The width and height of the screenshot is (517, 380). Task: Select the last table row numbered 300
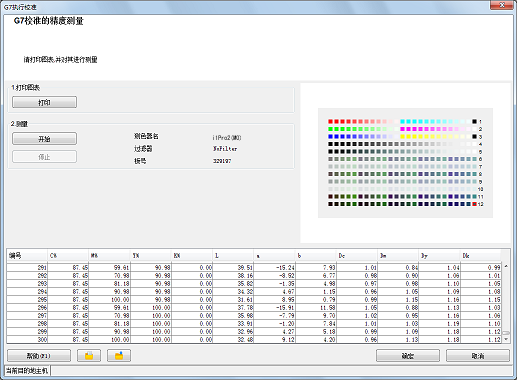tap(254, 339)
